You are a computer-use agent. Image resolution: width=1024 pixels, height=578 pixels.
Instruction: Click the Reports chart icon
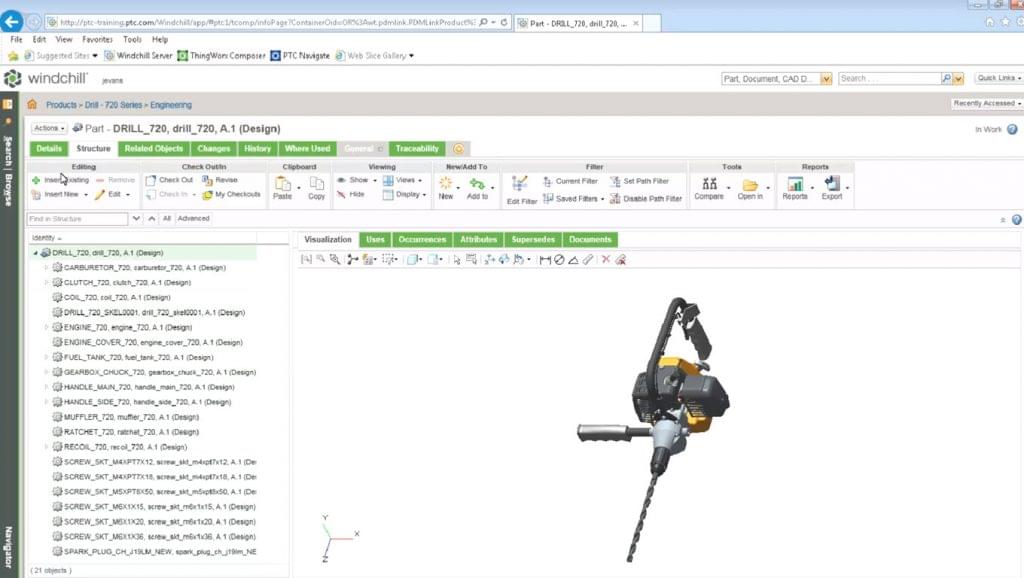795,184
